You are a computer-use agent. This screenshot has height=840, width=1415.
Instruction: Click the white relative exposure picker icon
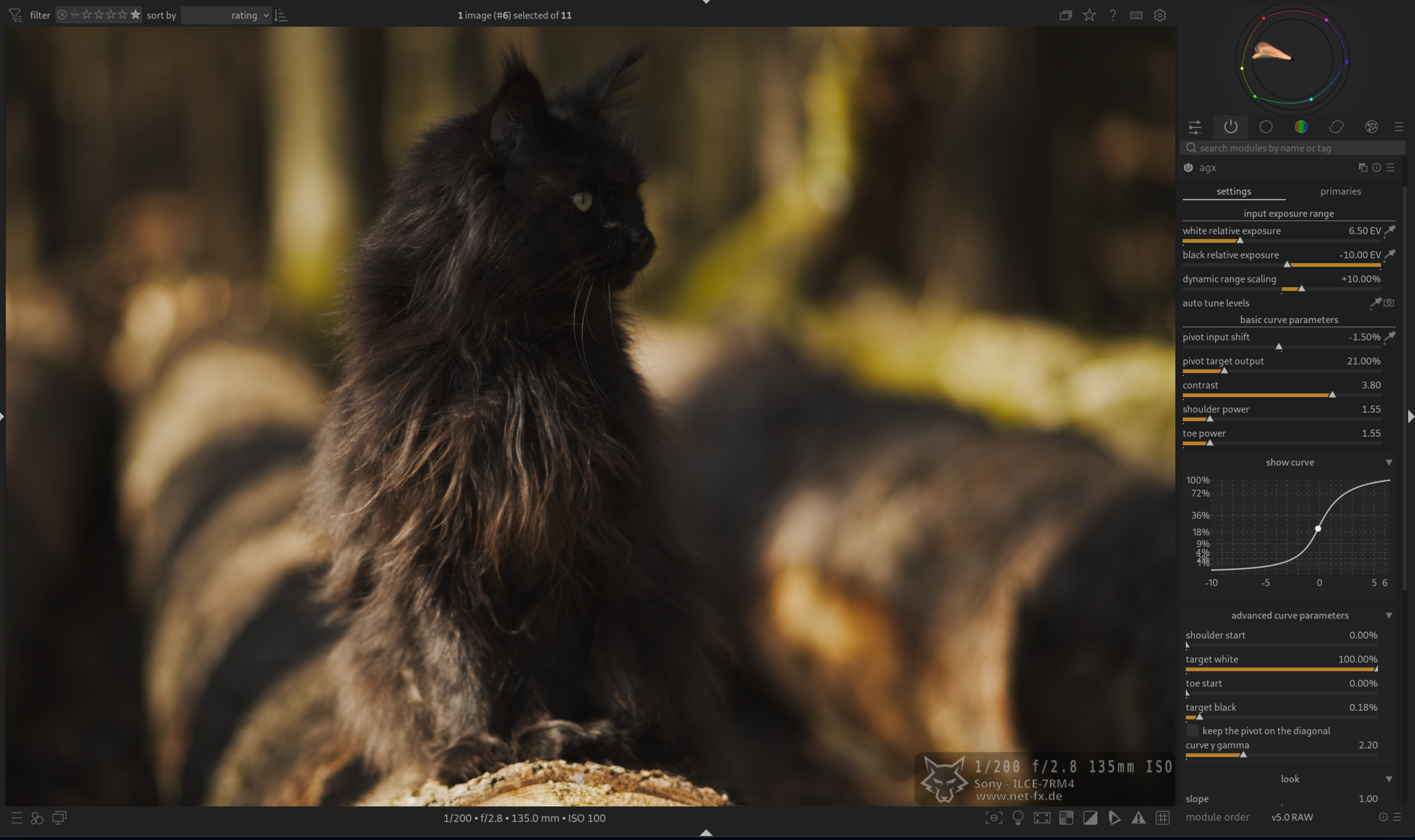1390,230
